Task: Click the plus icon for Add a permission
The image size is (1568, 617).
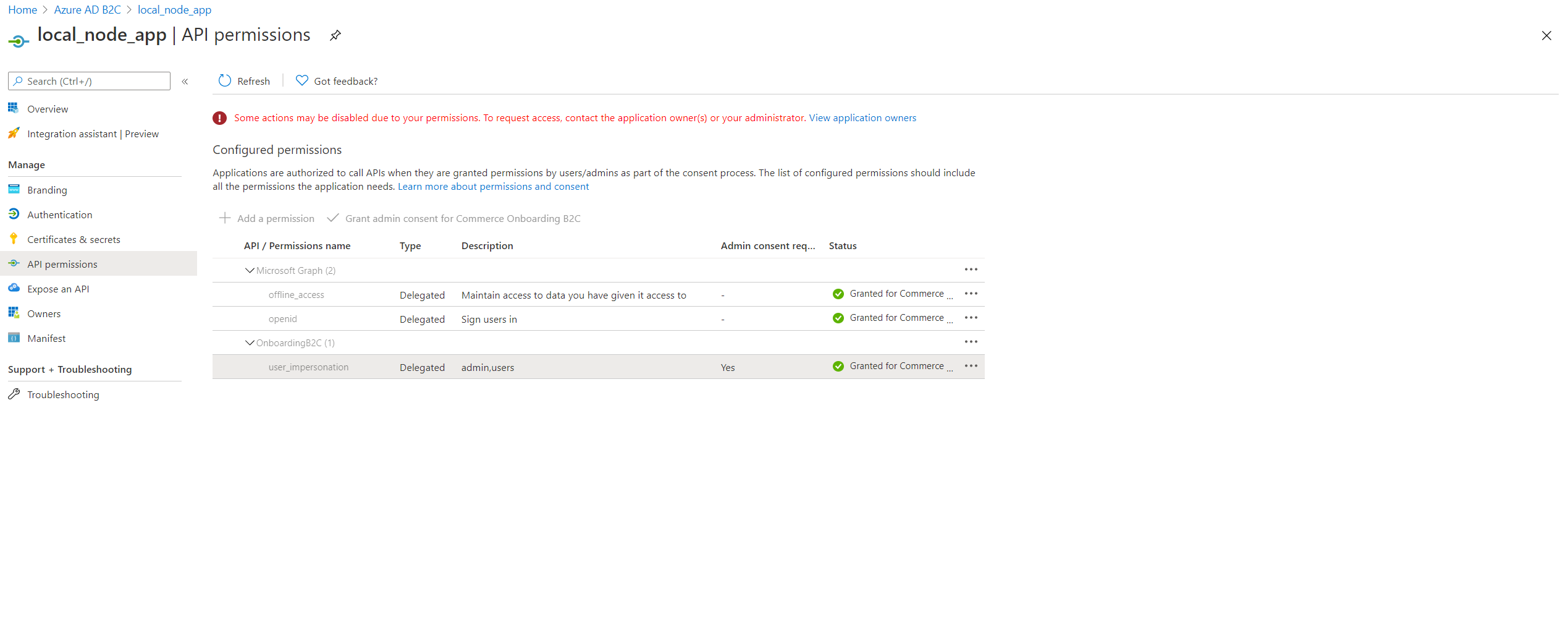Action: pos(225,218)
